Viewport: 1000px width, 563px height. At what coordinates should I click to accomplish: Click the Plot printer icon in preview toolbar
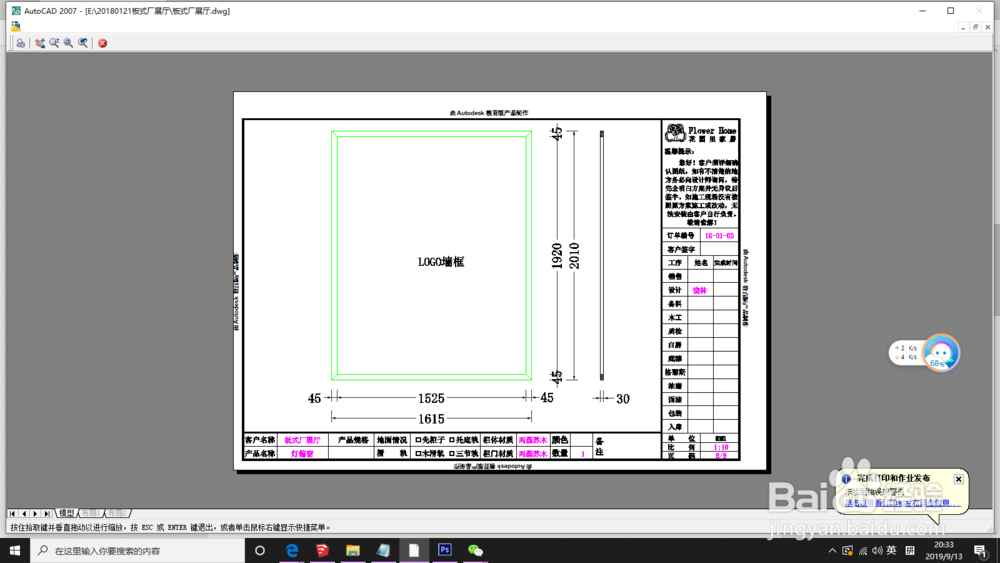(20, 43)
